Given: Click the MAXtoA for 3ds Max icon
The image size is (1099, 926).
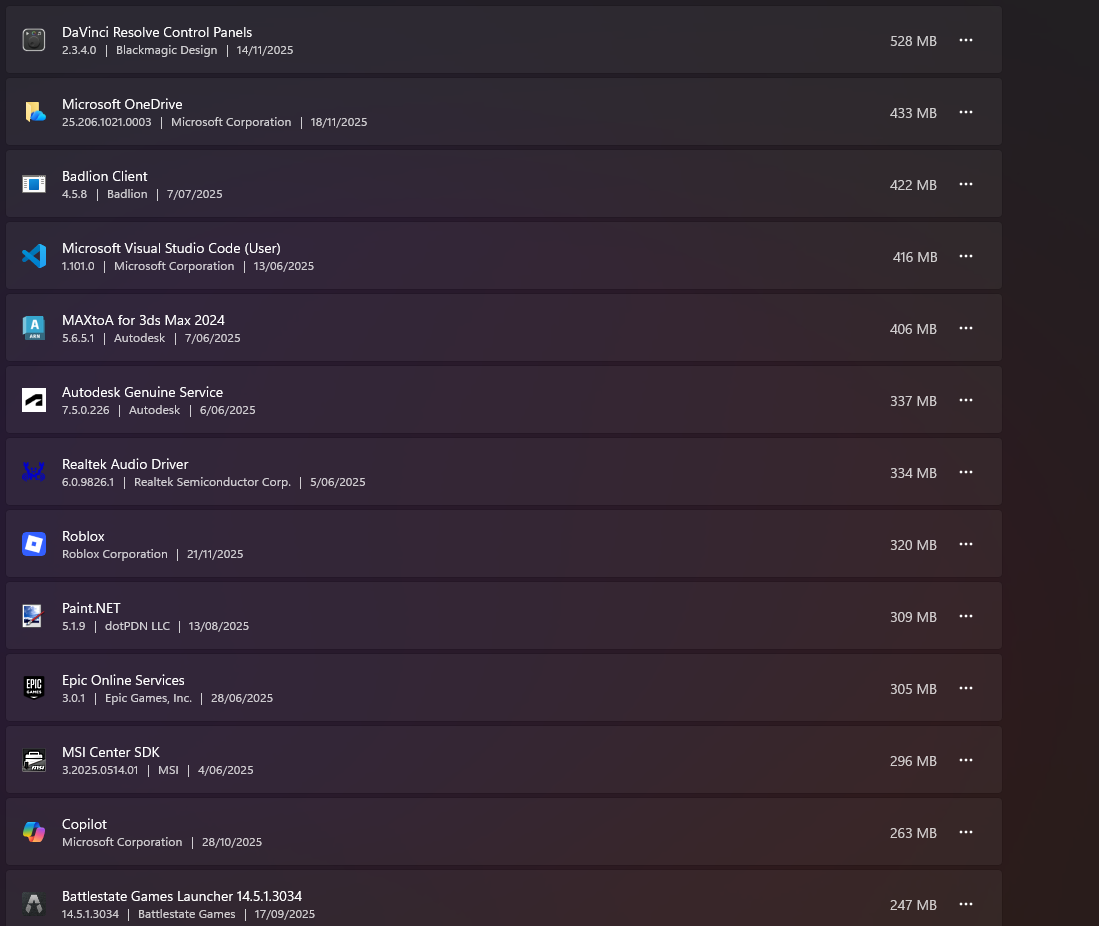Looking at the screenshot, I should 34,328.
